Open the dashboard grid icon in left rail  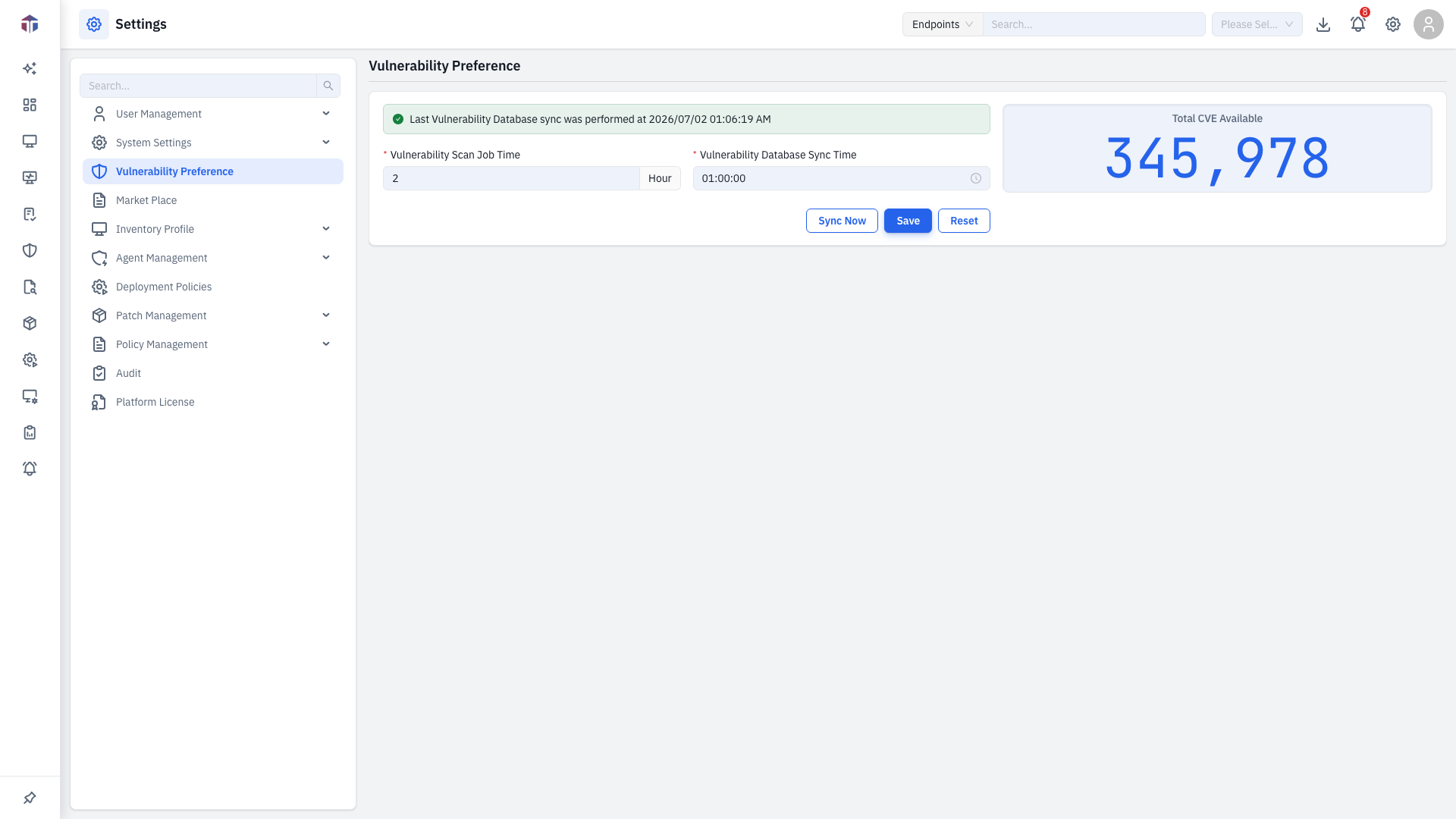coord(30,105)
